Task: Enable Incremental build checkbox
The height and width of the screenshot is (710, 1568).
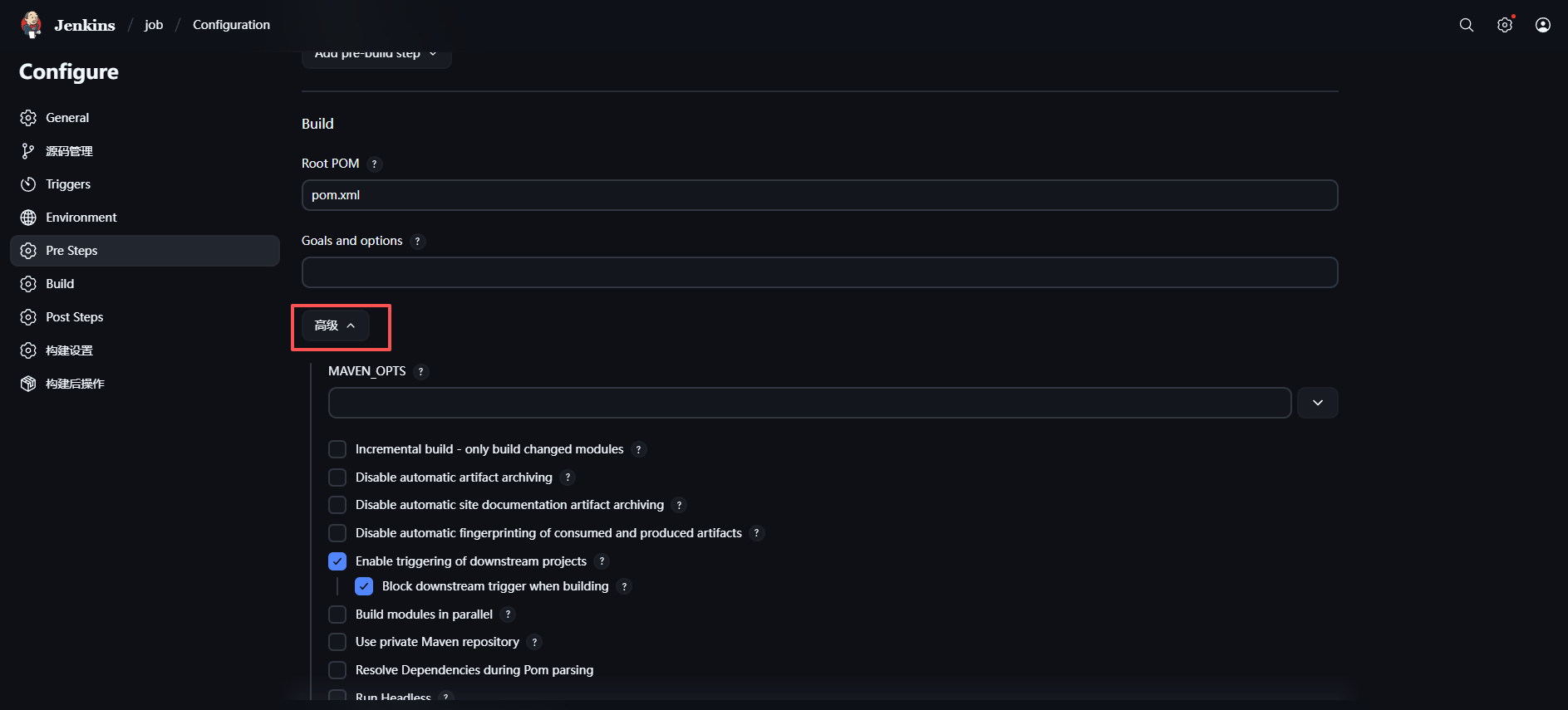Action: [x=337, y=449]
